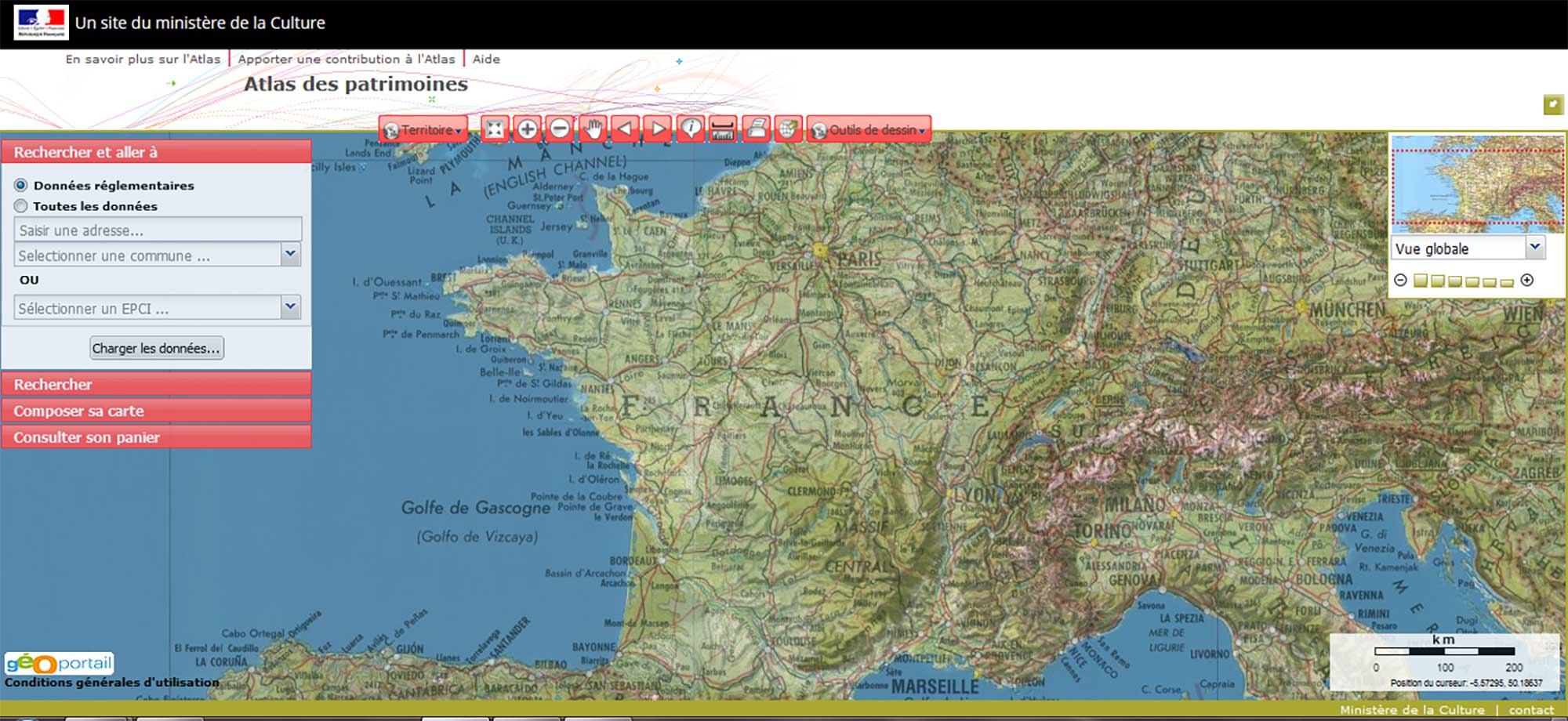The height and width of the screenshot is (721, 1568).
Task: Click the Atlas des patrimoines title
Action: pyautogui.click(x=355, y=84)
